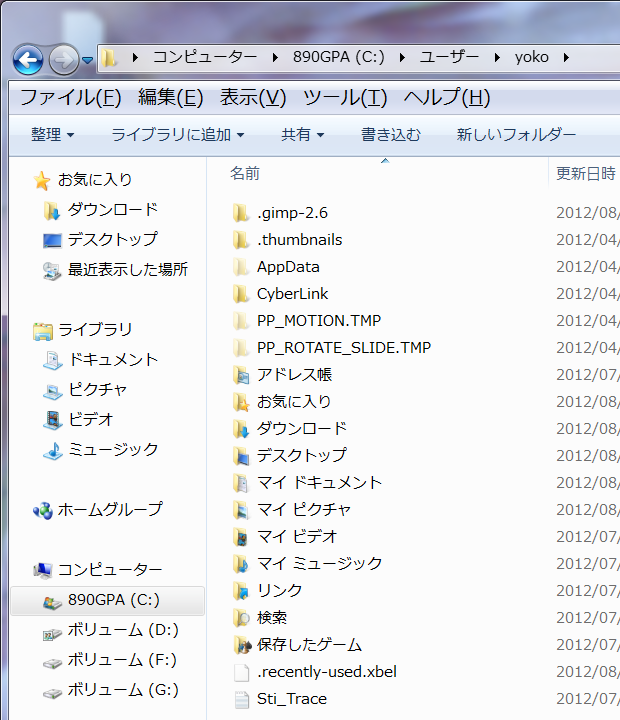Expand the ライブラリに追加 dropdown
This screenshot has width=620, height=720.
click(177, 134)
